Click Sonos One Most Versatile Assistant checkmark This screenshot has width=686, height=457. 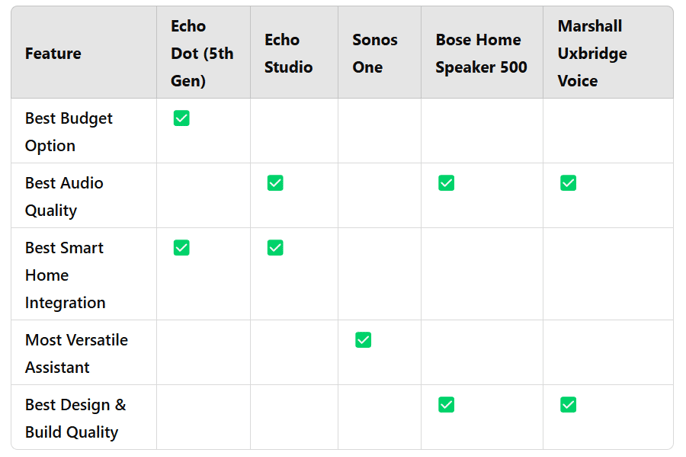click(x=363, y=340)
